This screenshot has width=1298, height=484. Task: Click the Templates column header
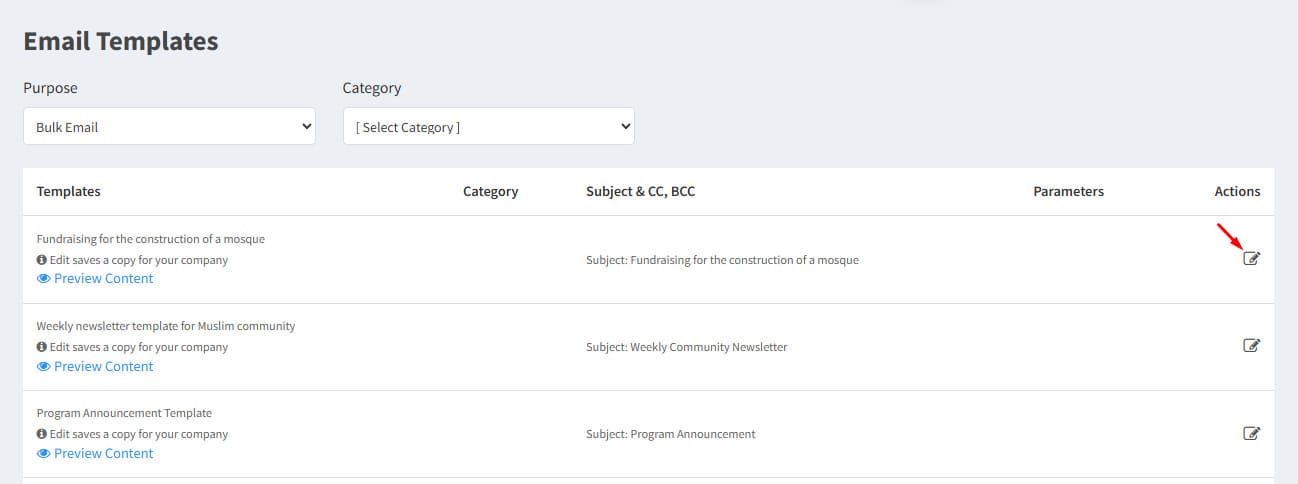(68, 191)
